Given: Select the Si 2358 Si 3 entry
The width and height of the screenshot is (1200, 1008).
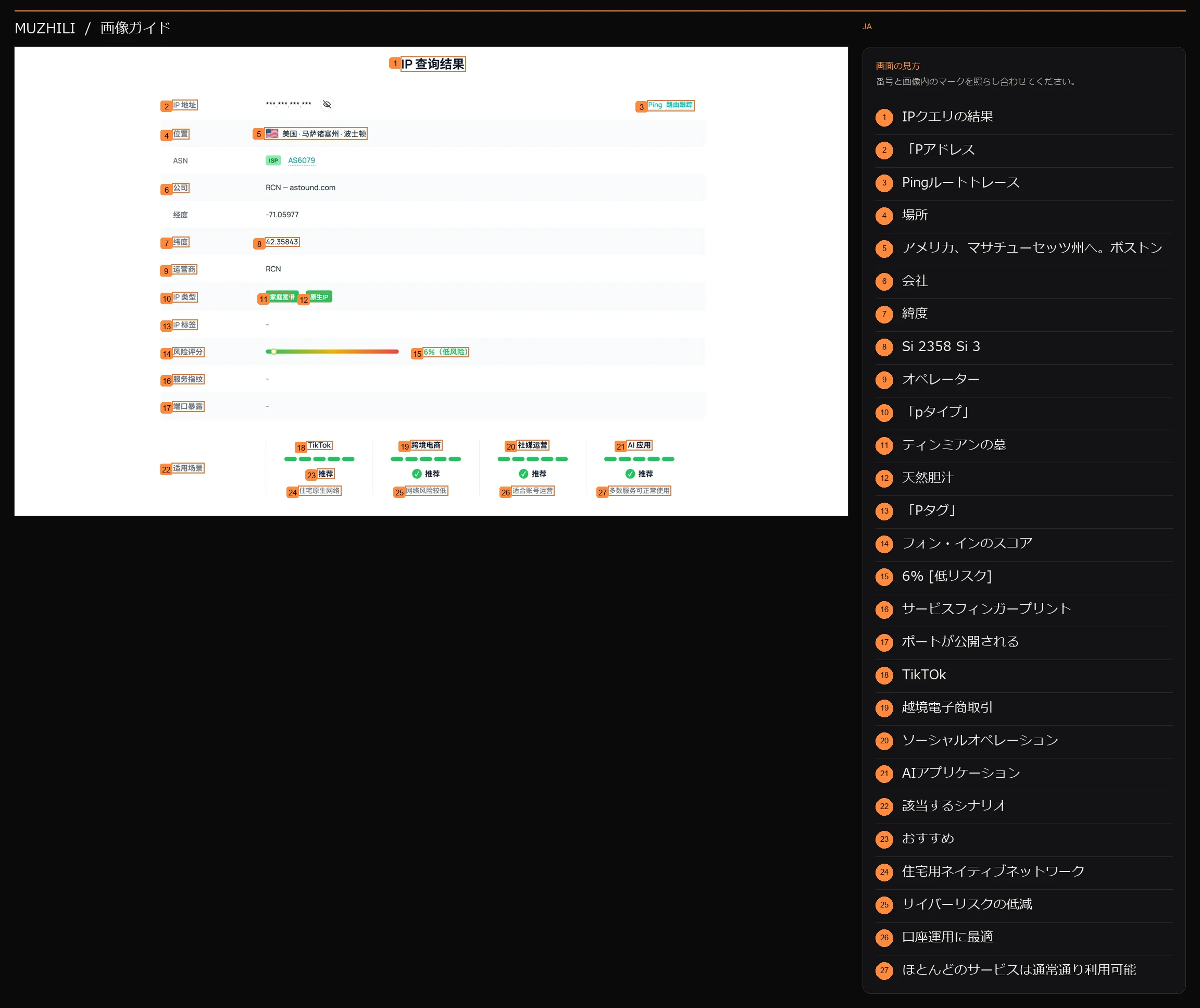Looking at the screenshot, I should point(1023,347).
